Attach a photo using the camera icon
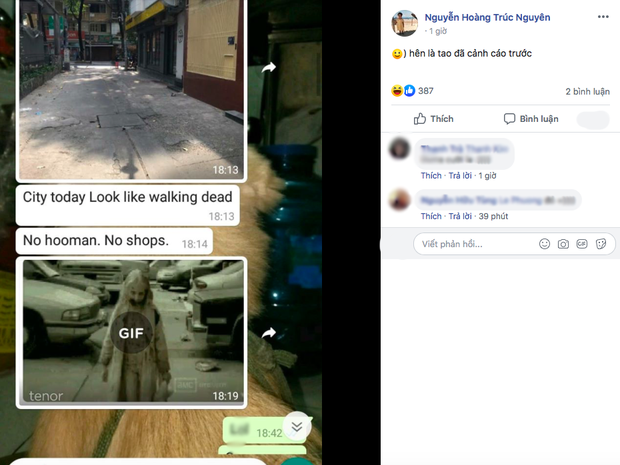This screenshot has height=465, width=620. click(x=563, y=244)
